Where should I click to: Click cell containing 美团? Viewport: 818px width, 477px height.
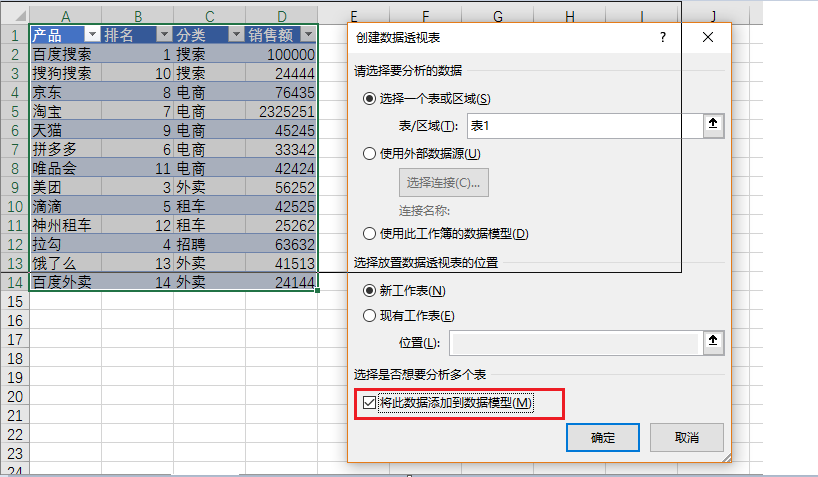click(66, 187)
